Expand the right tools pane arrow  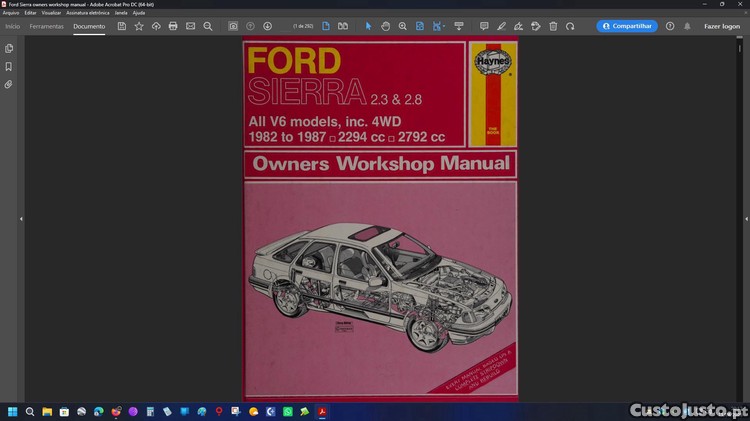[x=746, y=219]
